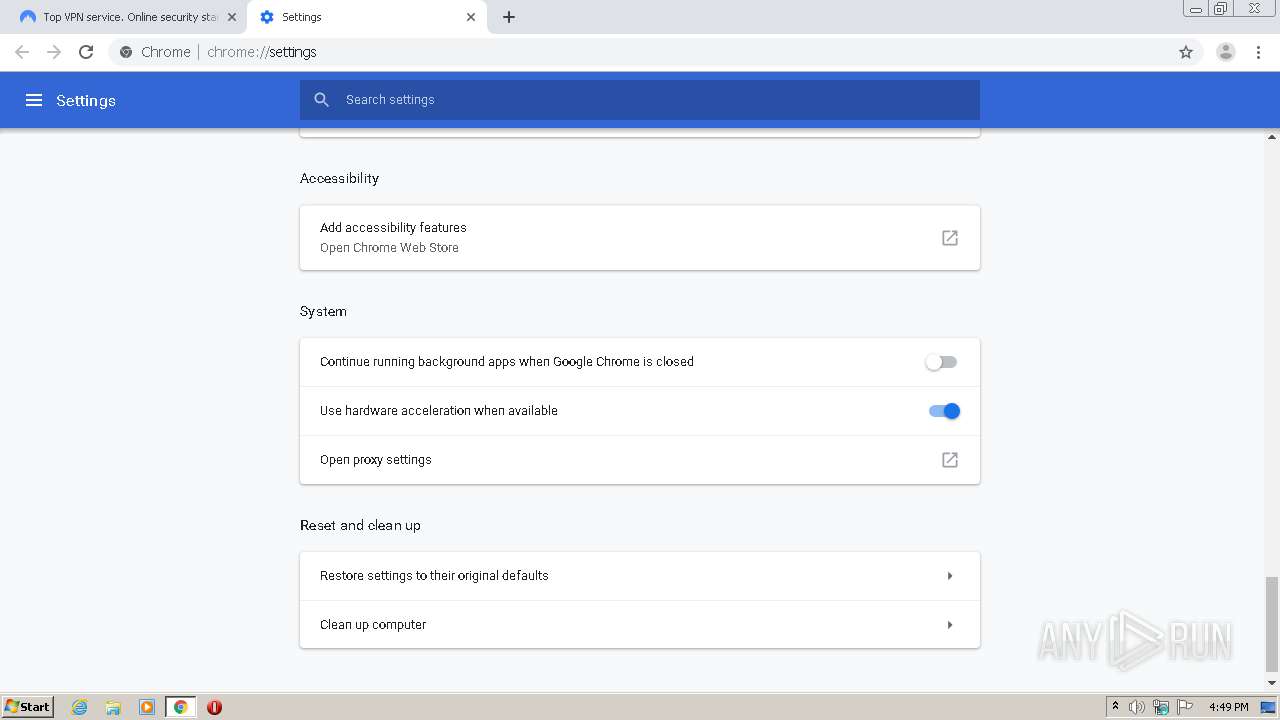
Task: Open proxy settings
Action: (x=640, y=460)
